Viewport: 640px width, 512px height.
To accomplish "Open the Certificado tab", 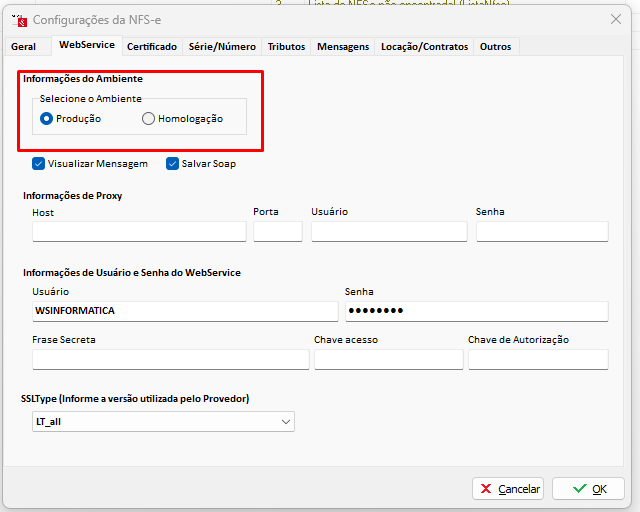I will [x=151, y=47].
